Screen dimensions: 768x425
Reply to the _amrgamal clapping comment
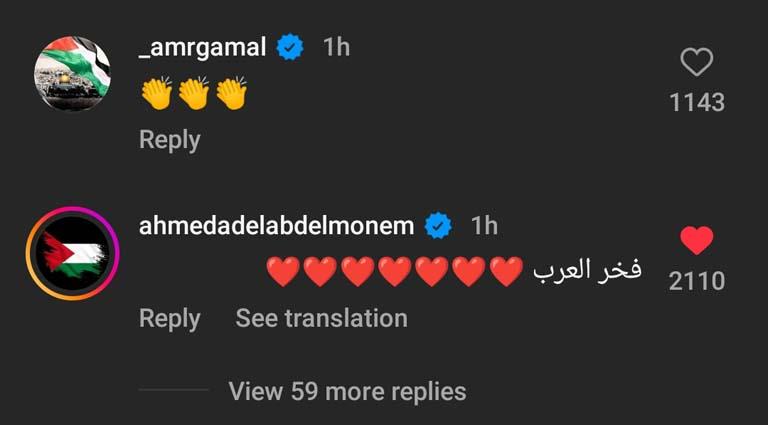[169, 140]
